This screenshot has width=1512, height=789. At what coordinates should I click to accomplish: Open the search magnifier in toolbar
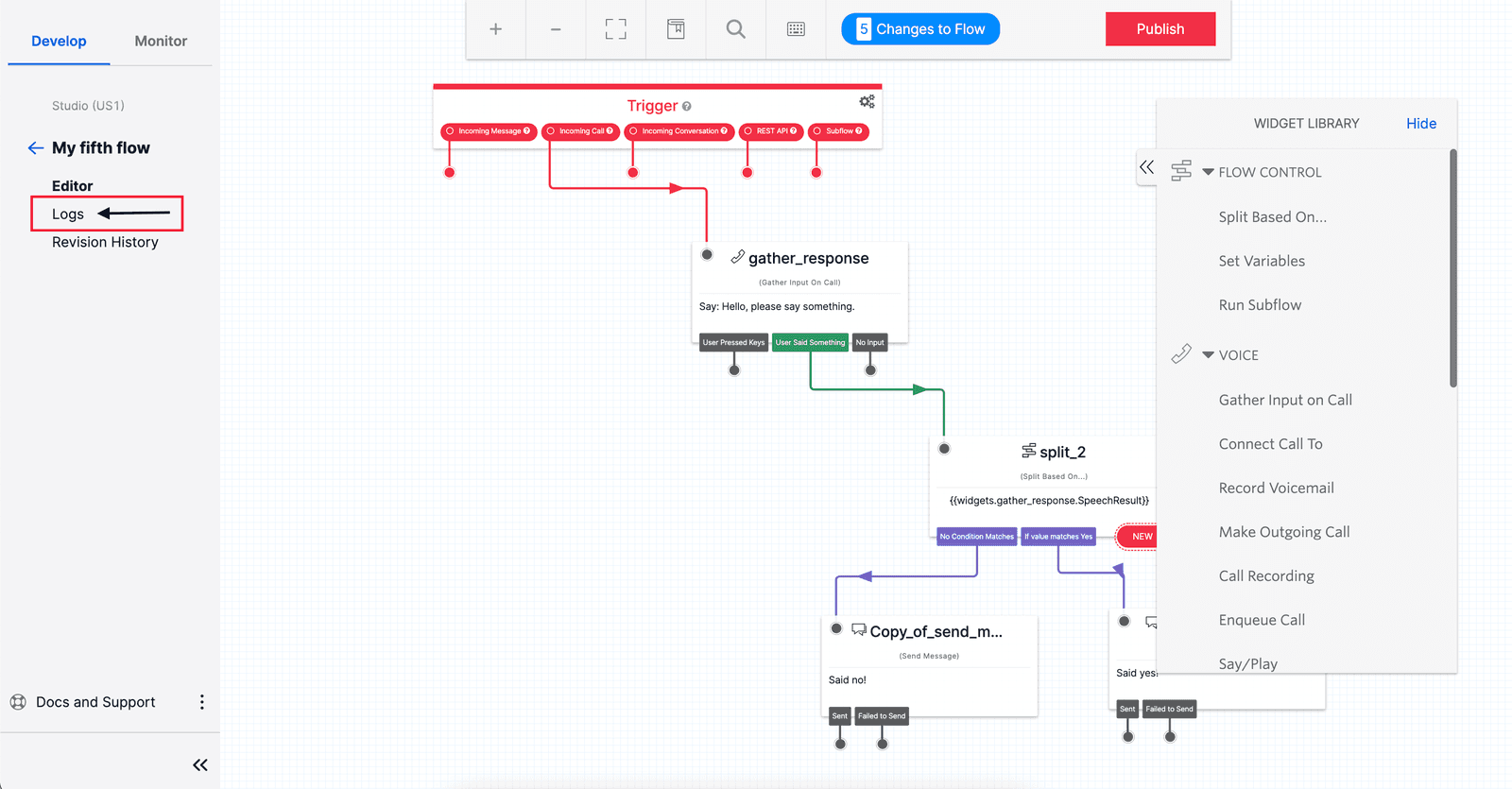click(735, 29)
